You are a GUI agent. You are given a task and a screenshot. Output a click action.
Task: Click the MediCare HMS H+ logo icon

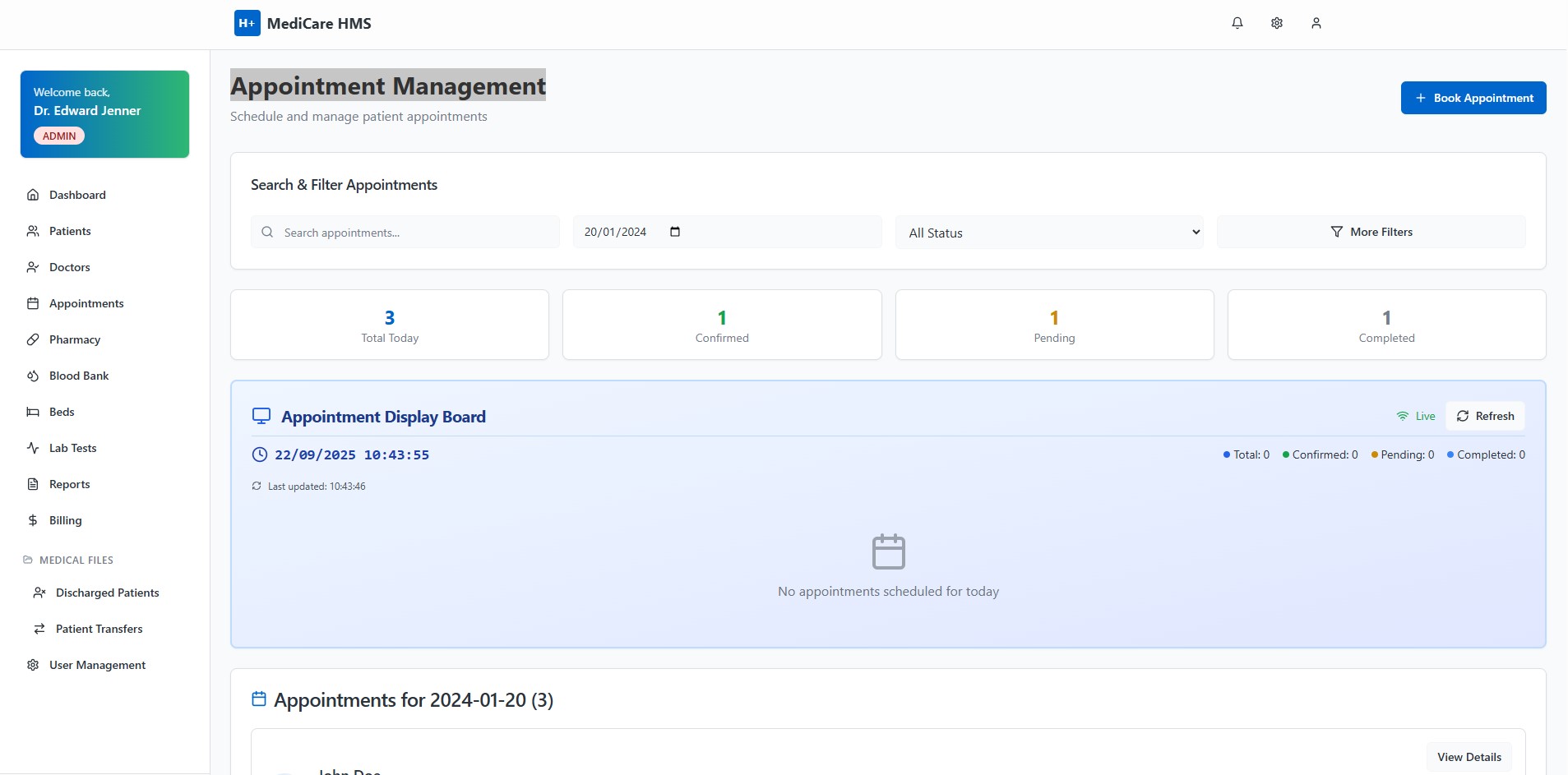247,23
